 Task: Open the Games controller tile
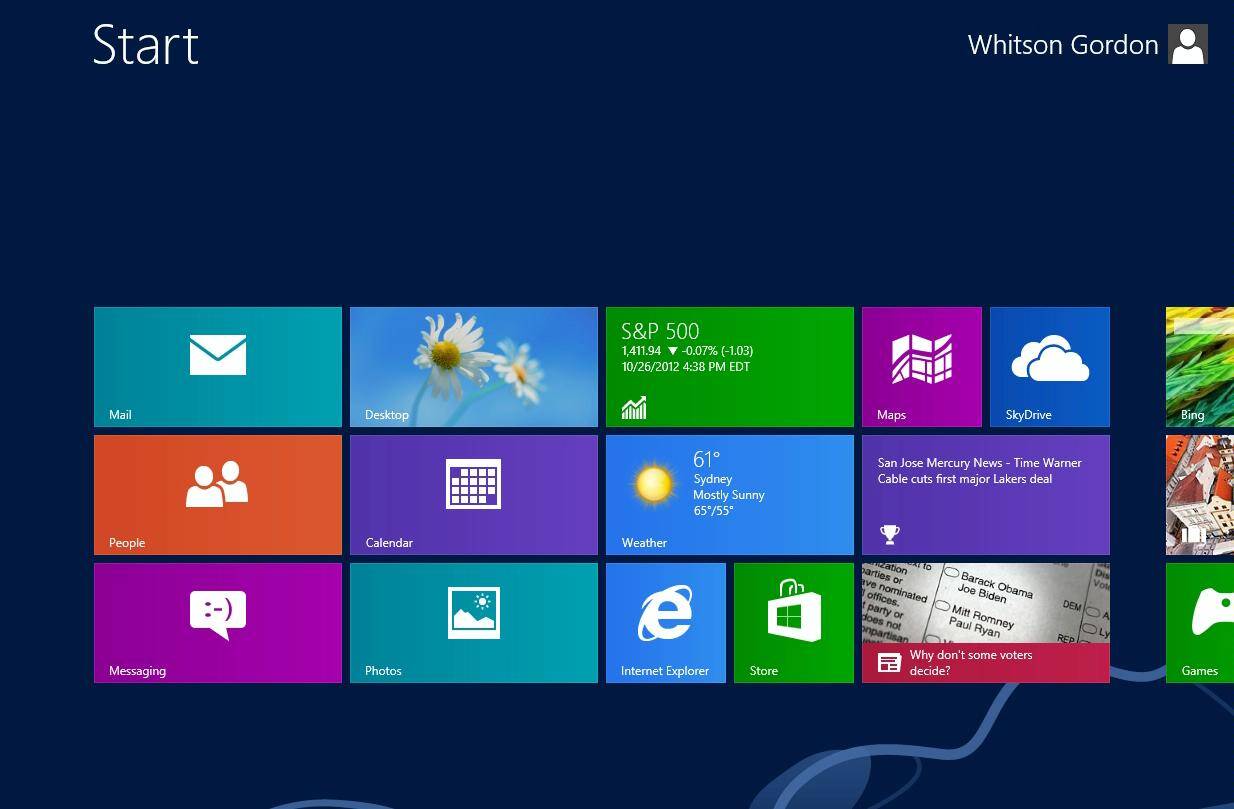coord(1200,622)
